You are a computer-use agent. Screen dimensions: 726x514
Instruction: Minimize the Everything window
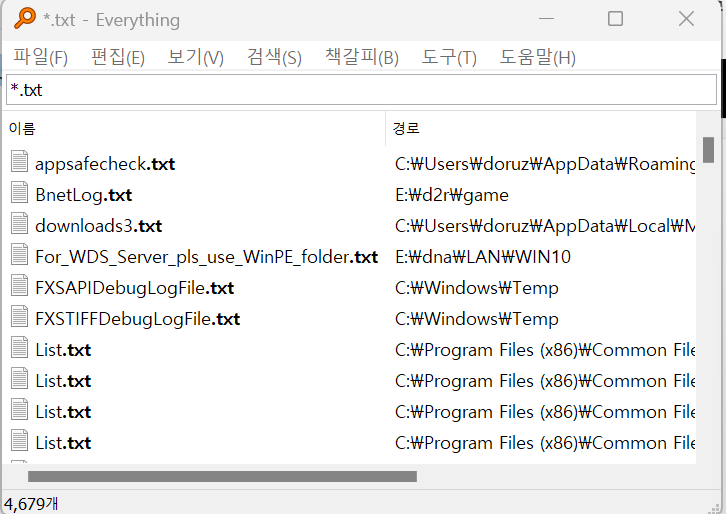tap(546, 19)
